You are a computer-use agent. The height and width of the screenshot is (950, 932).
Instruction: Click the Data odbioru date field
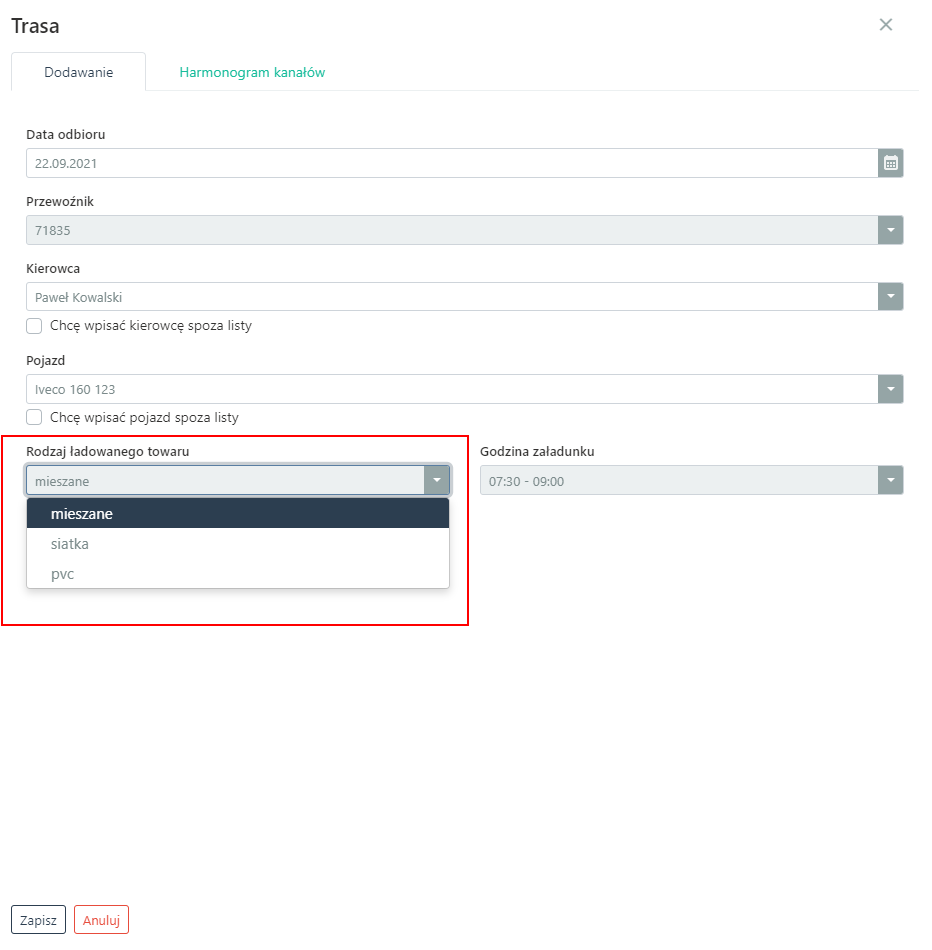450,163
